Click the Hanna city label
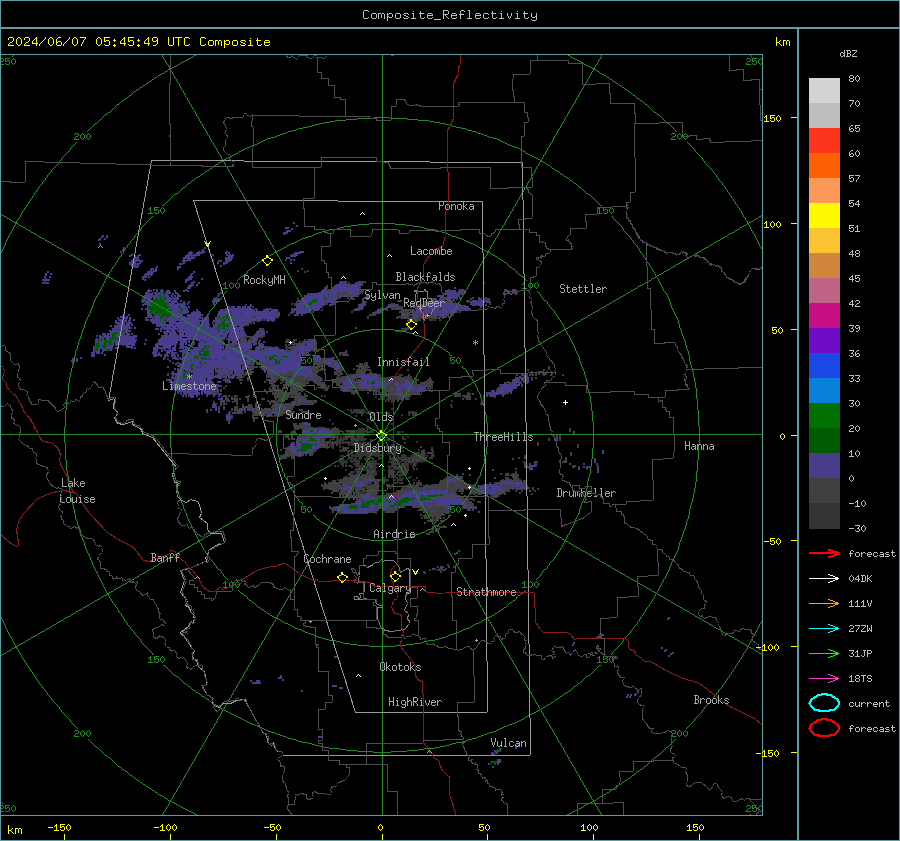The image size is (900, 841). click(x=699, y=446)
